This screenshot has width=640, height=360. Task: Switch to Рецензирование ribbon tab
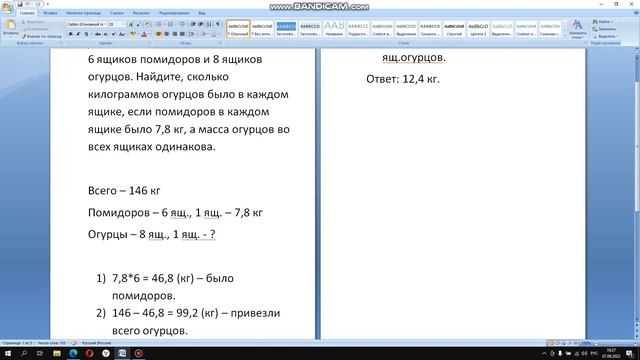pos(174,13)
